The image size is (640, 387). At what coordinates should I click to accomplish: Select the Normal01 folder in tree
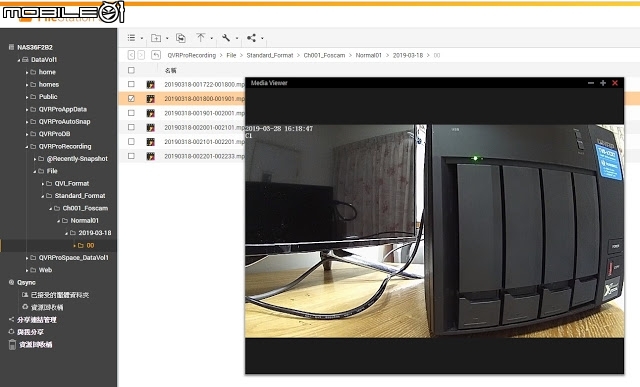click(x=84, y=220)
